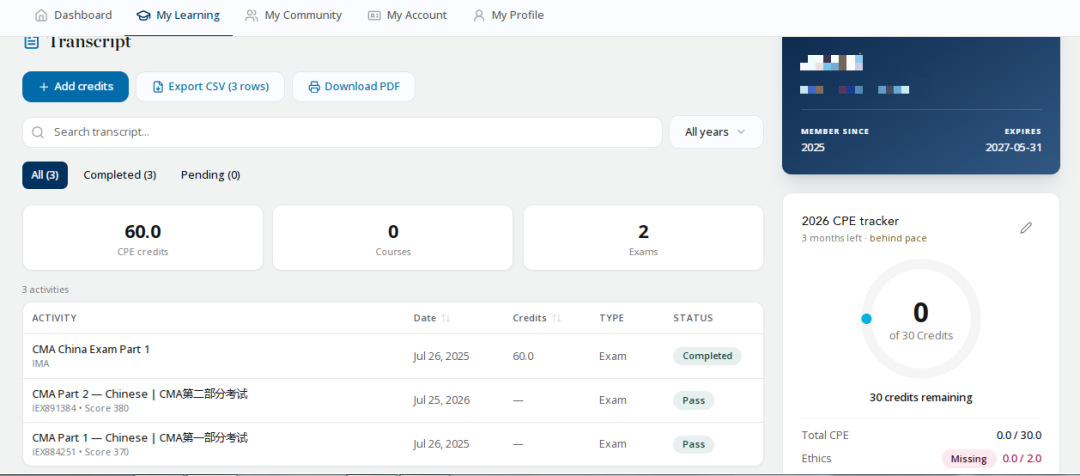
Task: Click the IEX891384 Score 380 text
Action: (x=81, y=408)
